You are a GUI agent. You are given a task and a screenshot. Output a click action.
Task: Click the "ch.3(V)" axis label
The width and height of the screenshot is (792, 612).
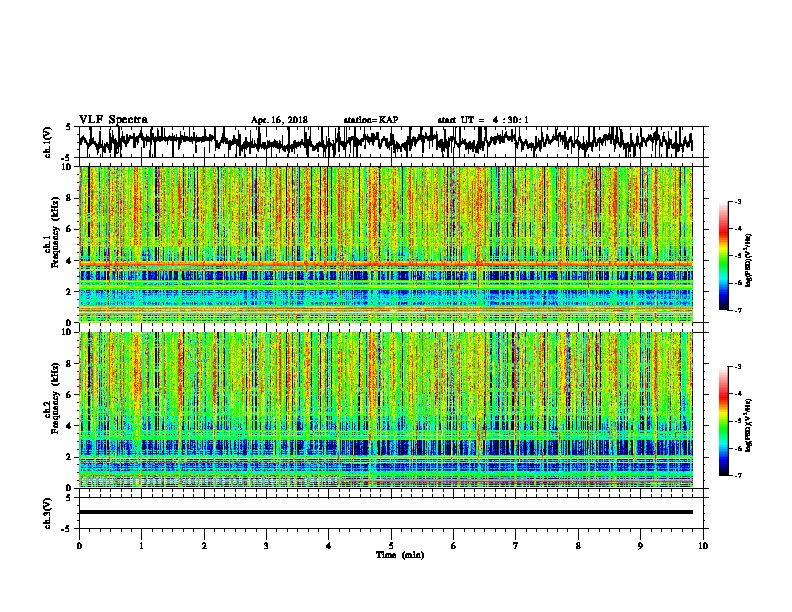click(x=48, y=513)
